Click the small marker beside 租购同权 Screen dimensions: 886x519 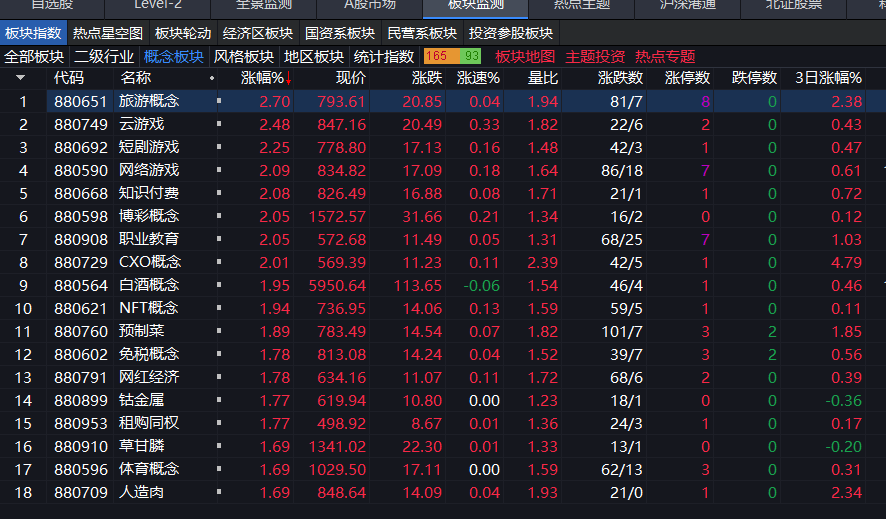219,423
